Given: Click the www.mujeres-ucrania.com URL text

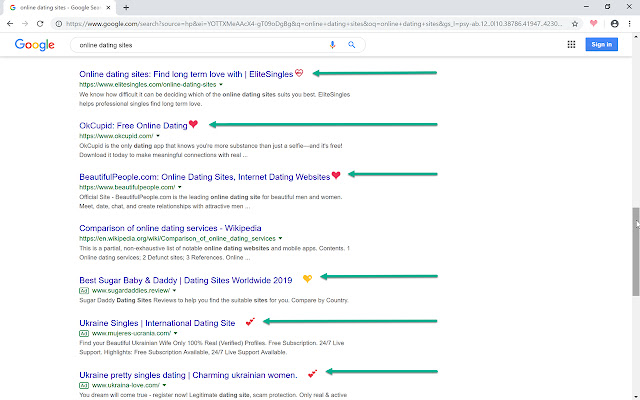Looking at the screenshot, I should coord(131,333).
